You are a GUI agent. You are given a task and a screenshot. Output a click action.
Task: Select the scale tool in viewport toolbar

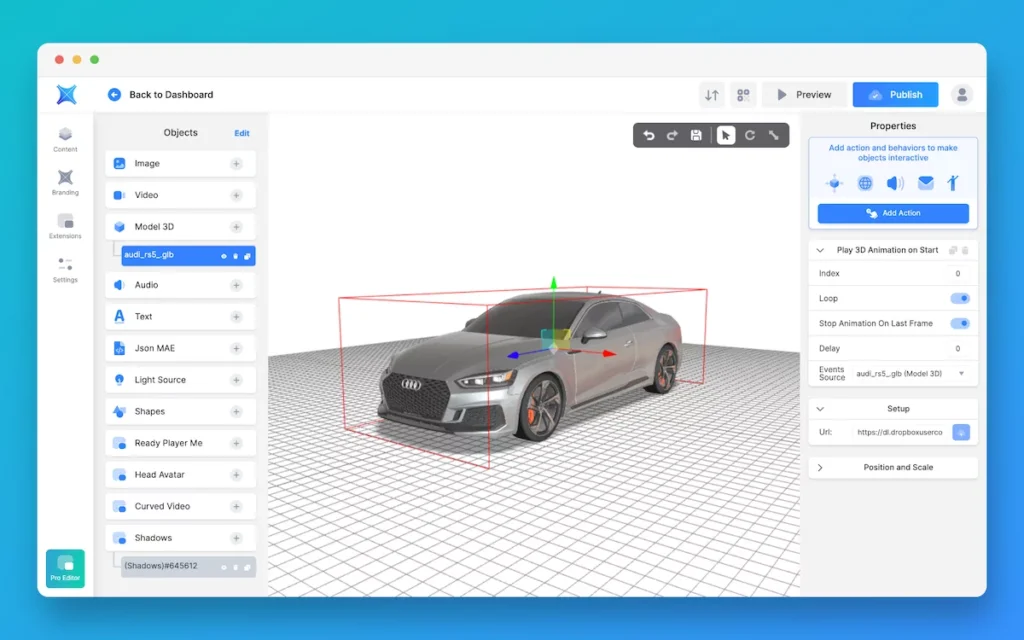(774, 135)
